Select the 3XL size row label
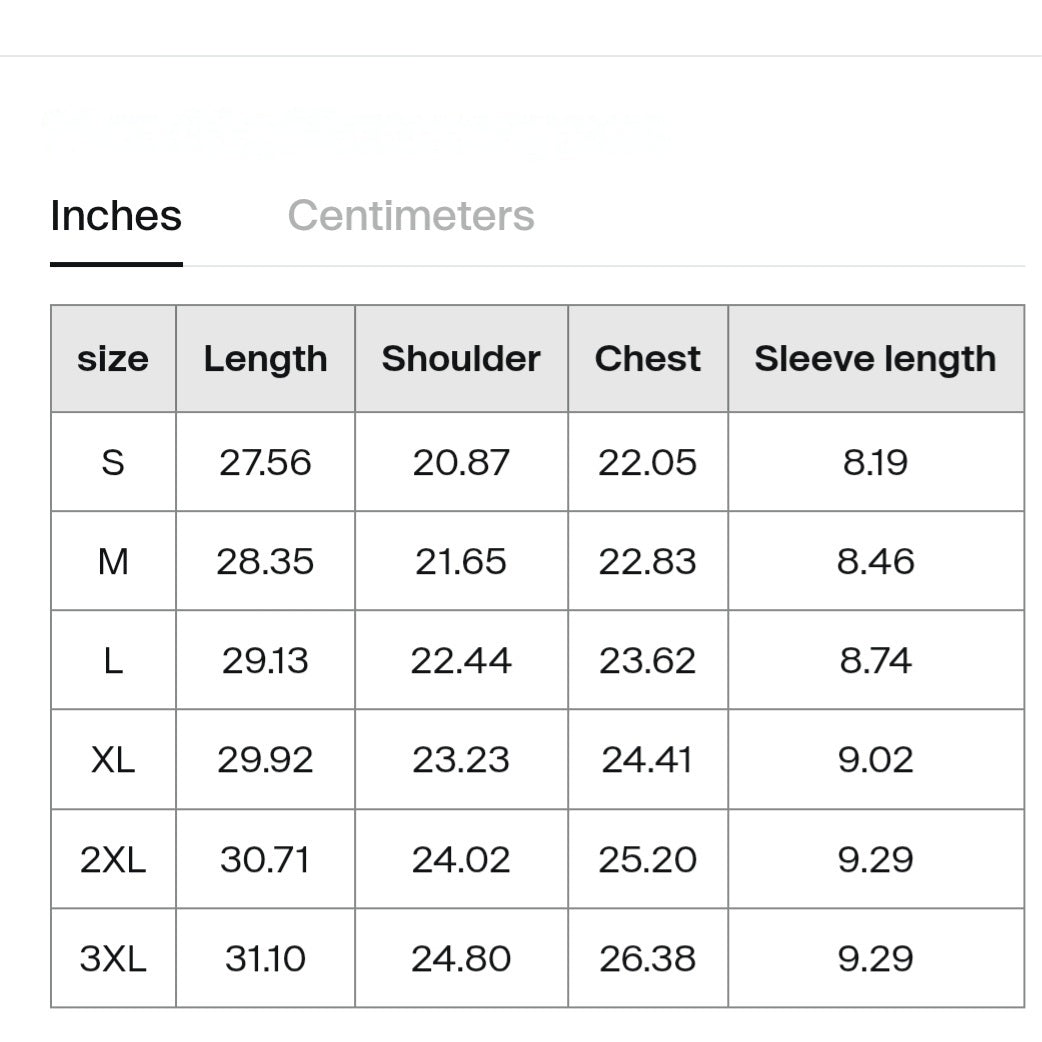The image size is (1042, 1042). pos(113,958)
